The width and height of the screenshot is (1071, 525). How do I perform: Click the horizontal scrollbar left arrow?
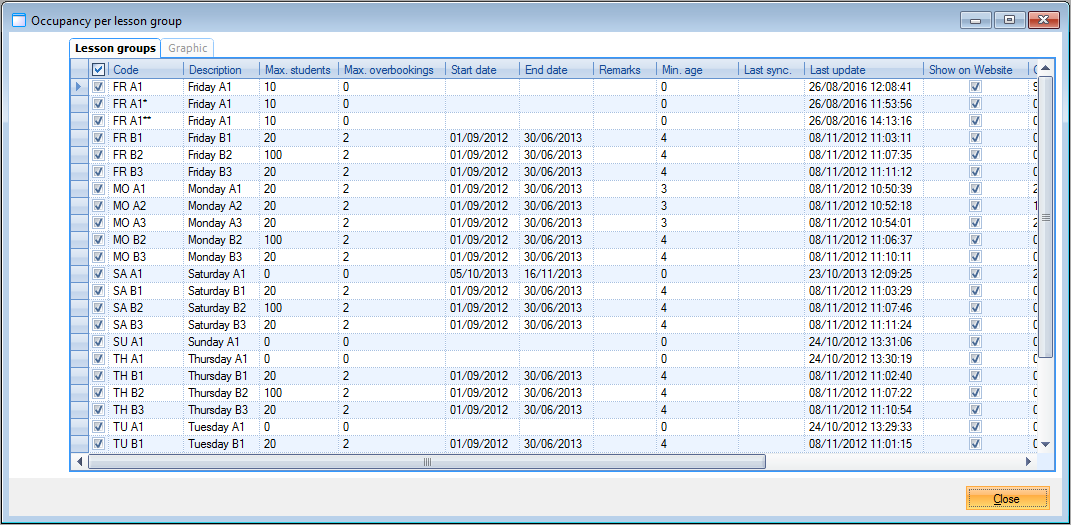tap(79, 462)
